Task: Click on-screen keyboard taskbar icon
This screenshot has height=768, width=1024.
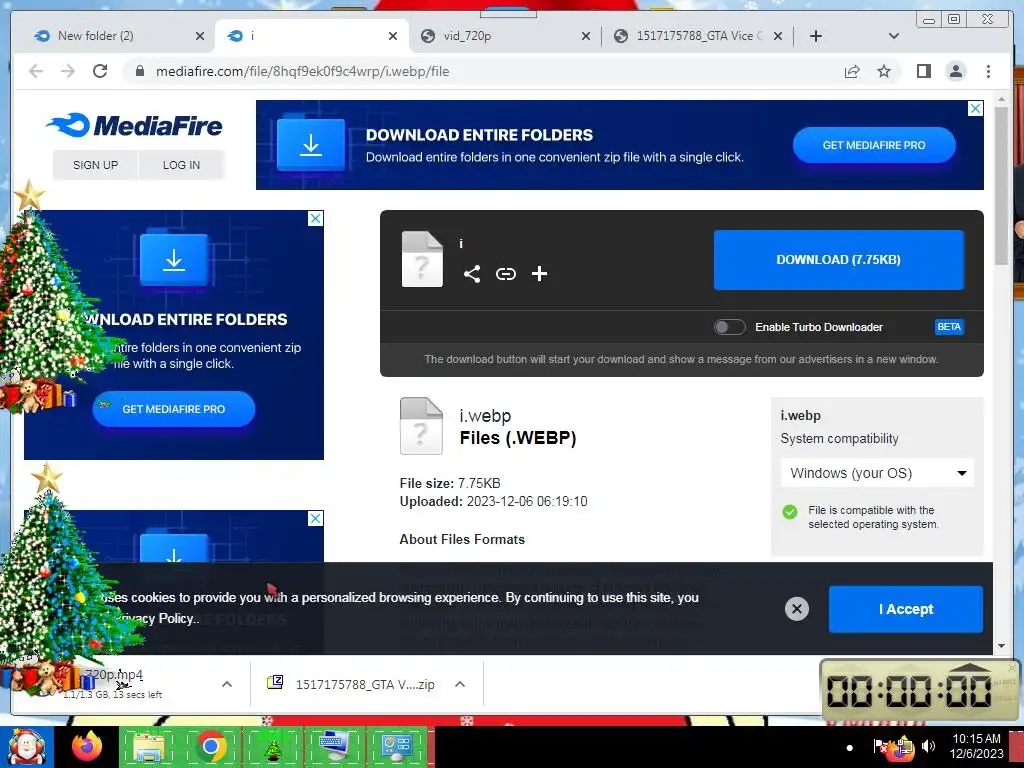Action: pyautogui.click(x=334, y=746)
